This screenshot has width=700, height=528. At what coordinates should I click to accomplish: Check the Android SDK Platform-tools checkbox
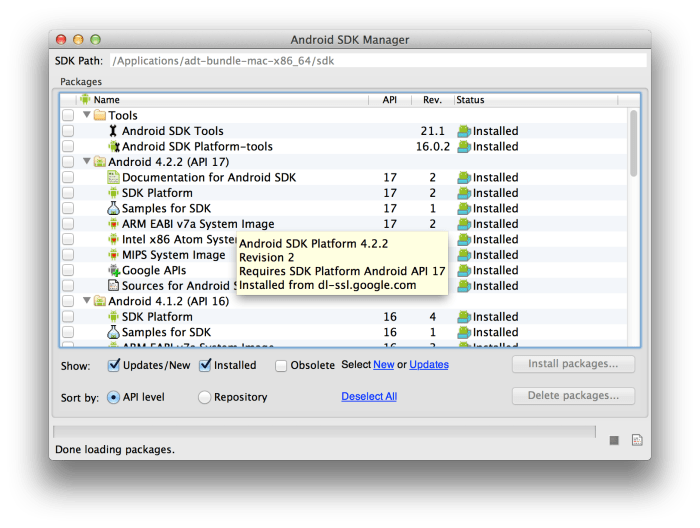pos(68,146)
